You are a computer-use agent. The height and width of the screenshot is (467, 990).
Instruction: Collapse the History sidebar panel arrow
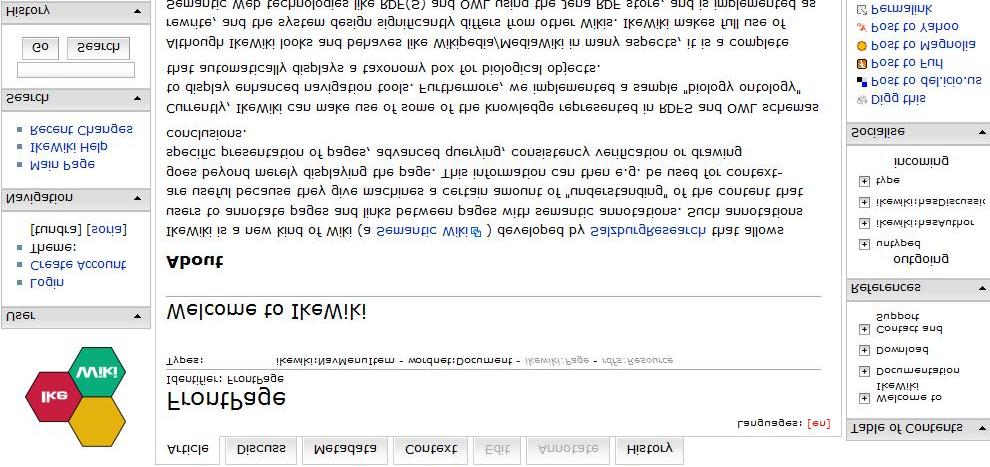click(x=138, y=11)
